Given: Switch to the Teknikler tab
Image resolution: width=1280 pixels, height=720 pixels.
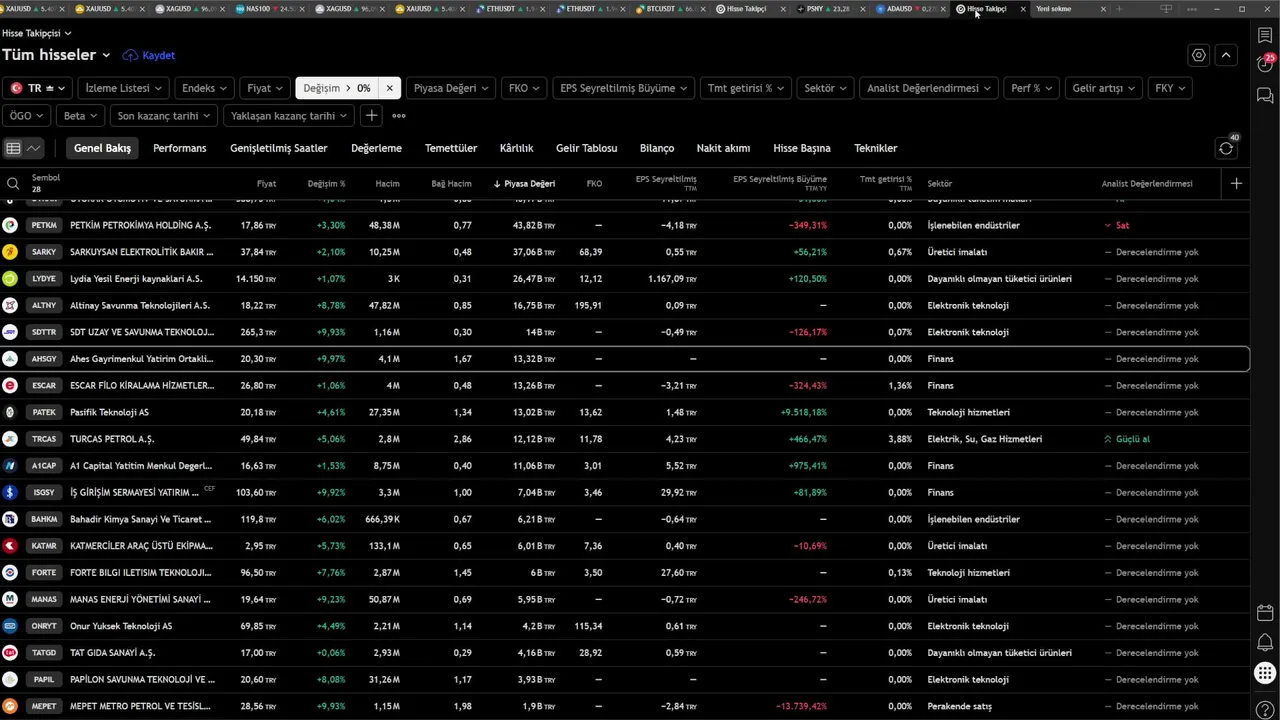Looking at the screenshot, I should (x=875, y=148).
